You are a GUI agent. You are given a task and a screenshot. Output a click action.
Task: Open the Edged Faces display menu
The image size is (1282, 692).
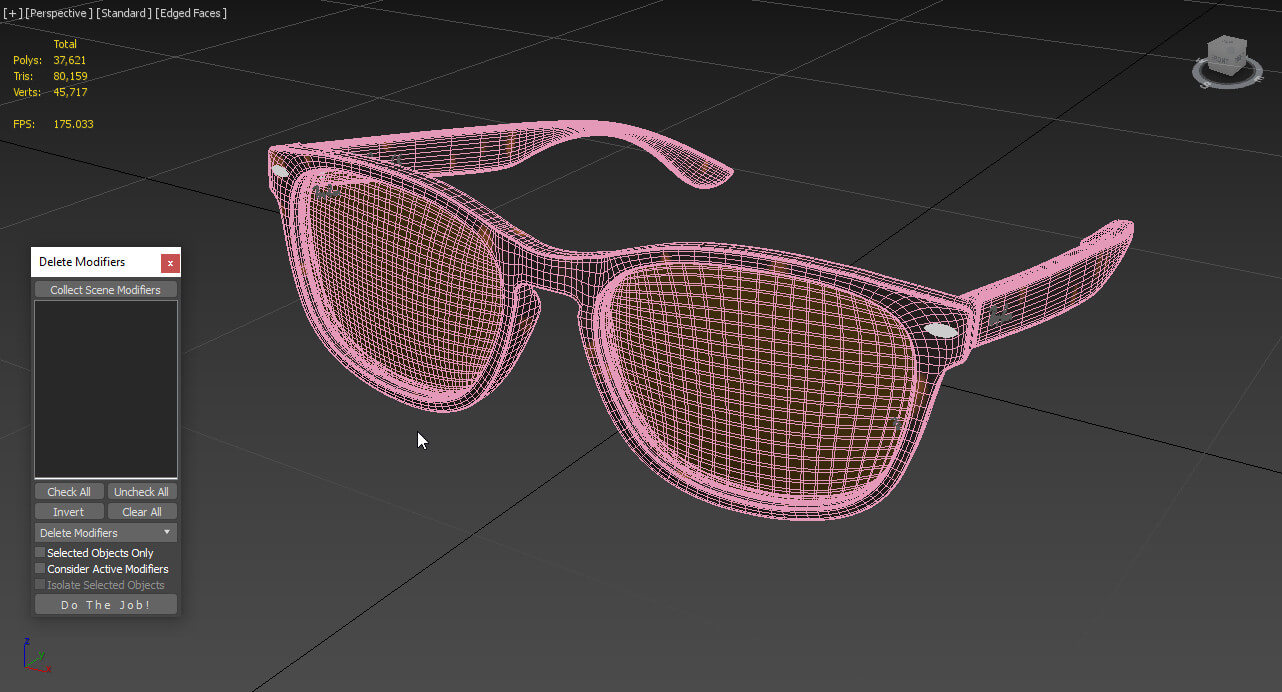[x=192, y=13]
